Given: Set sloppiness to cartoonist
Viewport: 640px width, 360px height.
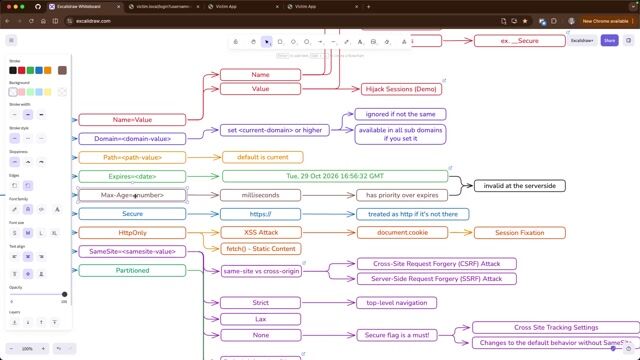Looking at the screenshot, I should click(41, 162).
